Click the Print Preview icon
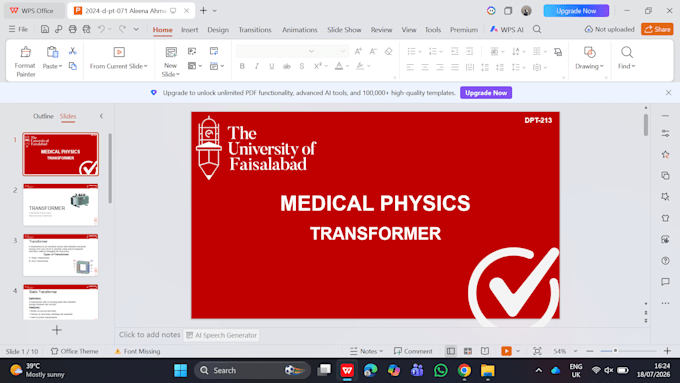This screenshot has height=383, width=680. (87, 29)
